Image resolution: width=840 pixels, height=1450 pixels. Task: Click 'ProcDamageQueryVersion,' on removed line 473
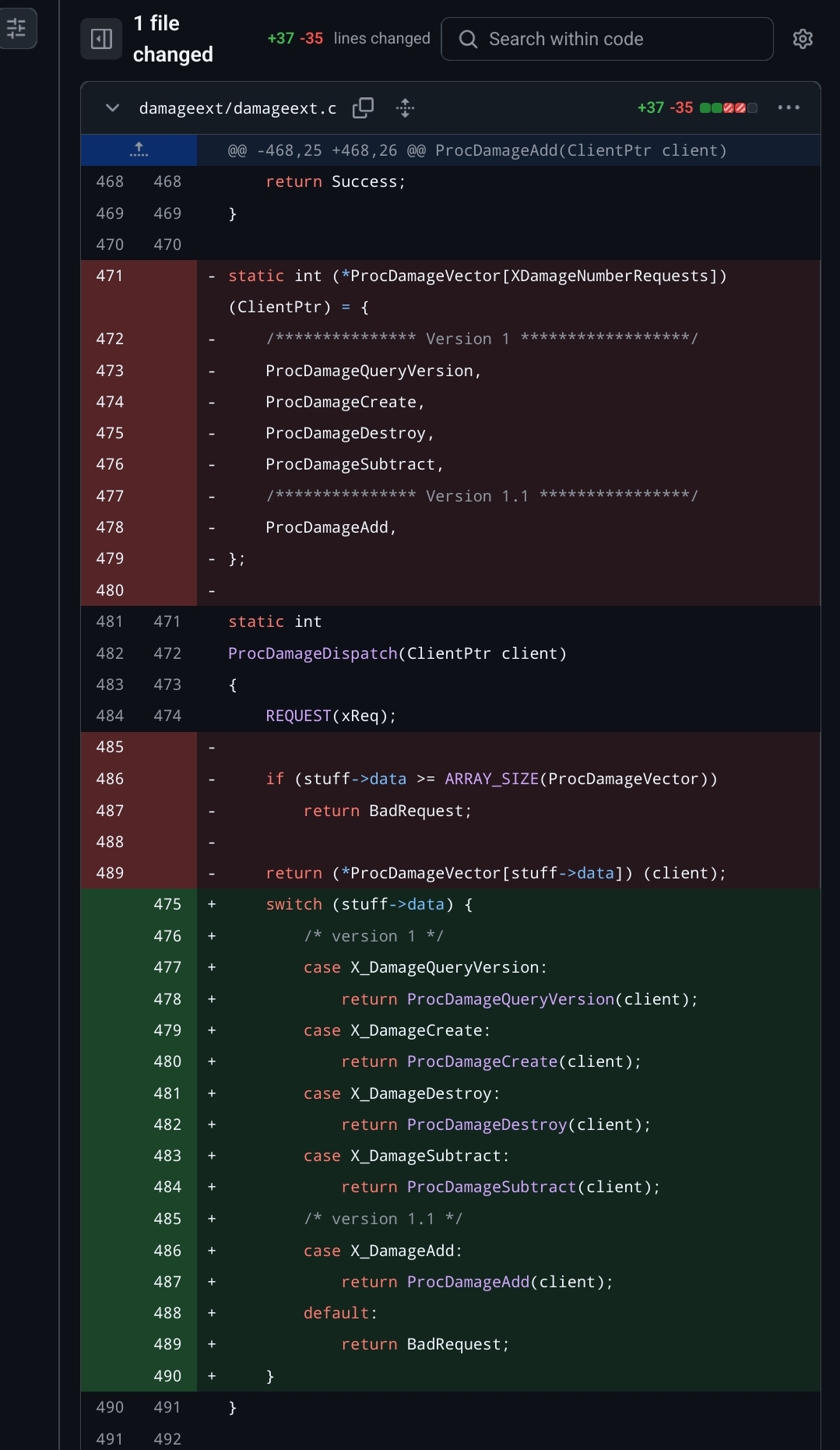coord(374,371)
